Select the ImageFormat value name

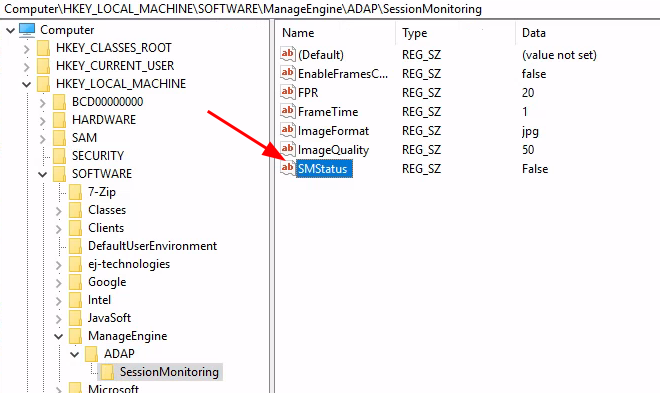(333, 131)
